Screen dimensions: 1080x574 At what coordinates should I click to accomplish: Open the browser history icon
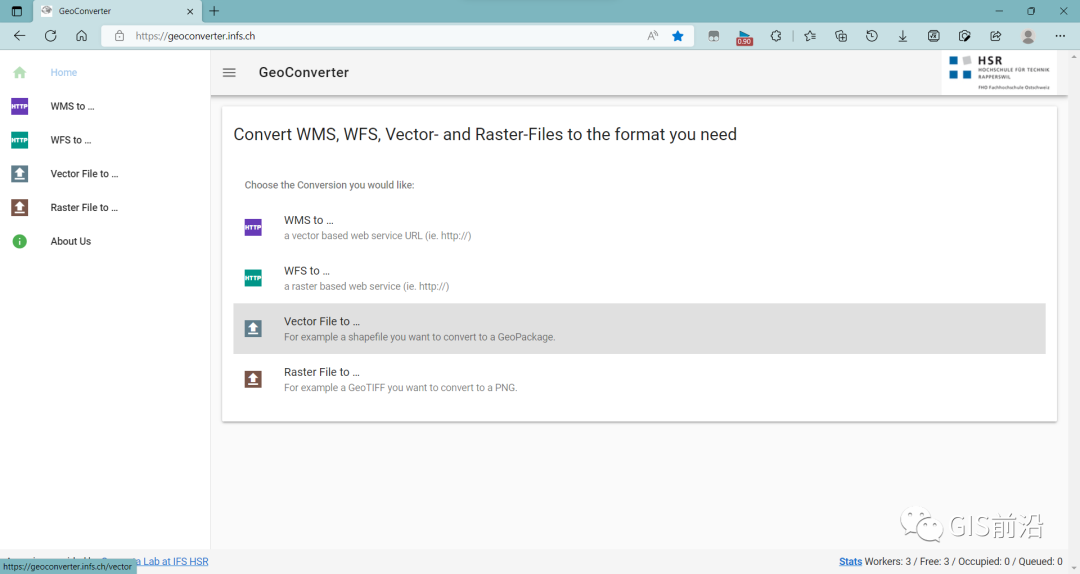pos(872,36)
